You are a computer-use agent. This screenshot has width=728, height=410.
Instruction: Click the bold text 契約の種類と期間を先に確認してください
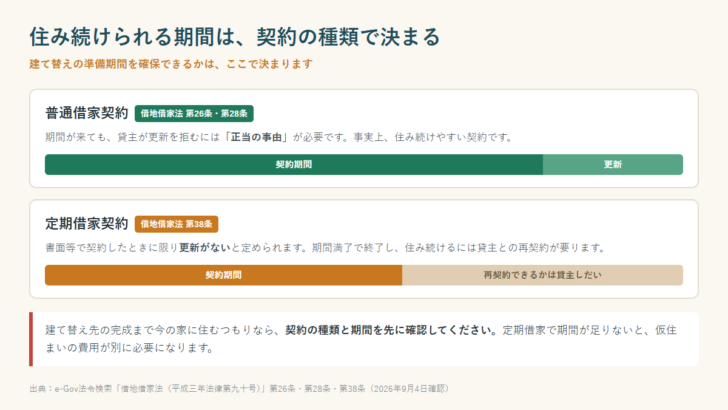tap(391, 330)
